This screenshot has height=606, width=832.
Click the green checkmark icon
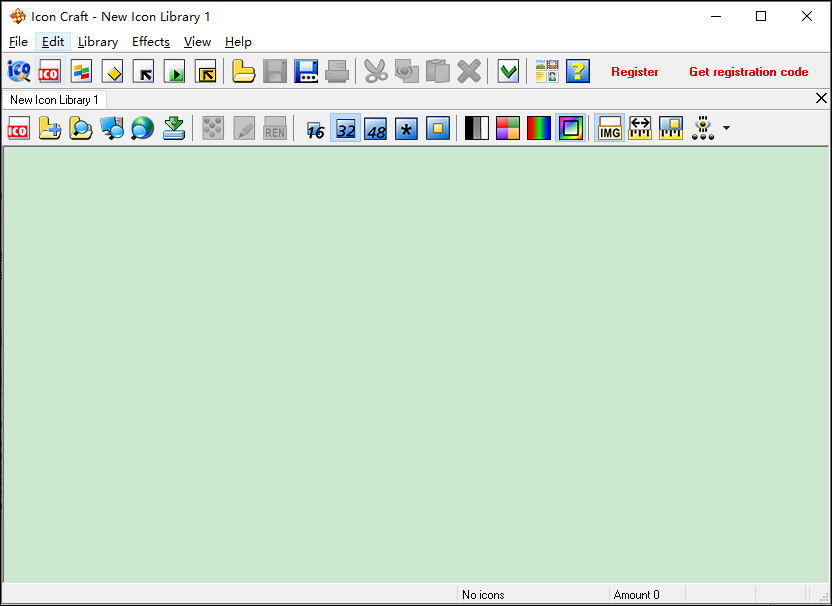[x=508, y=71]
